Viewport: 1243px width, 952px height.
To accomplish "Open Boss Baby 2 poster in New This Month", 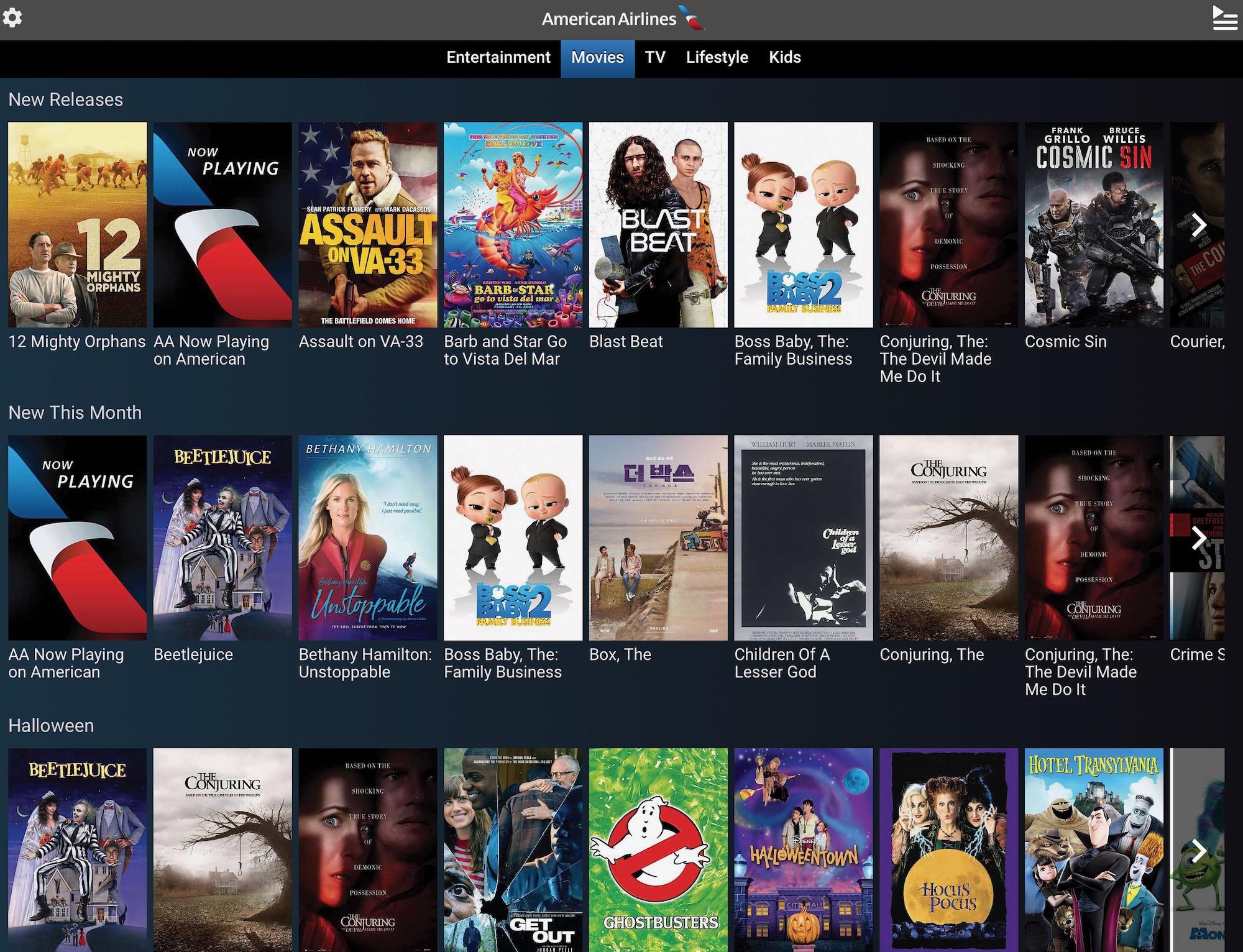I will click(513, 538).
